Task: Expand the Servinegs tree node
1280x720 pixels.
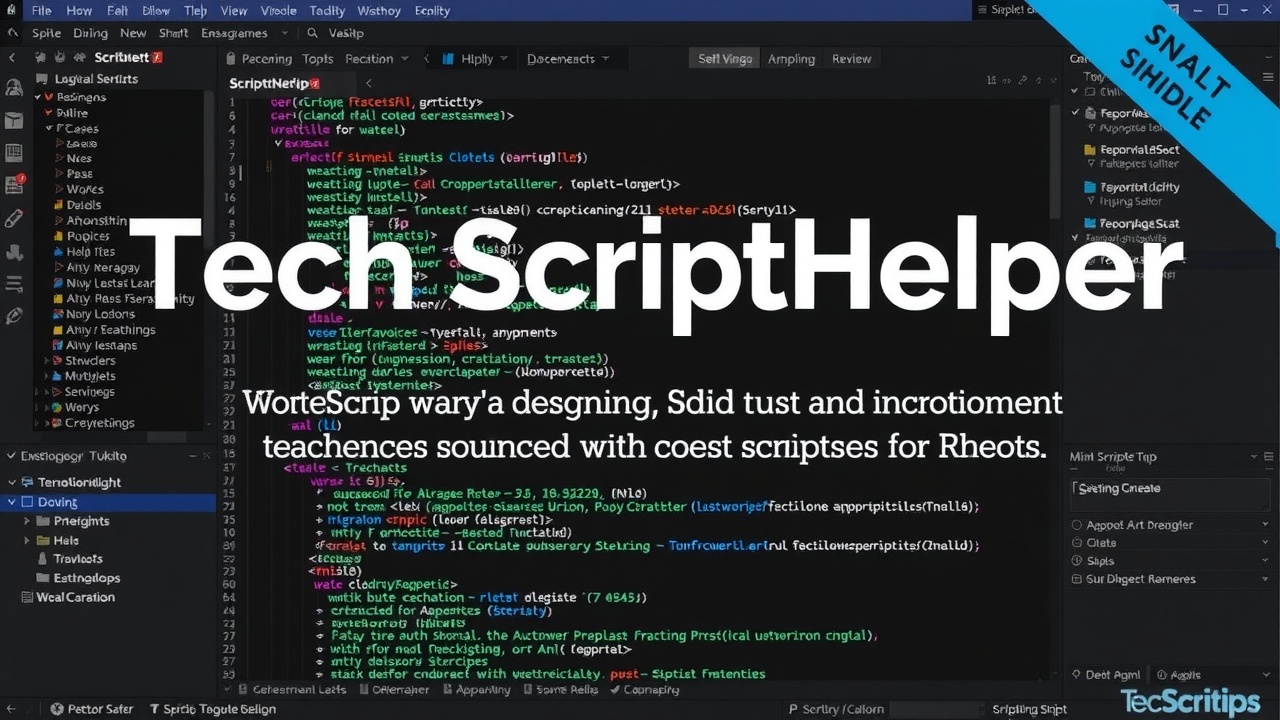Action: click(47, 392)
